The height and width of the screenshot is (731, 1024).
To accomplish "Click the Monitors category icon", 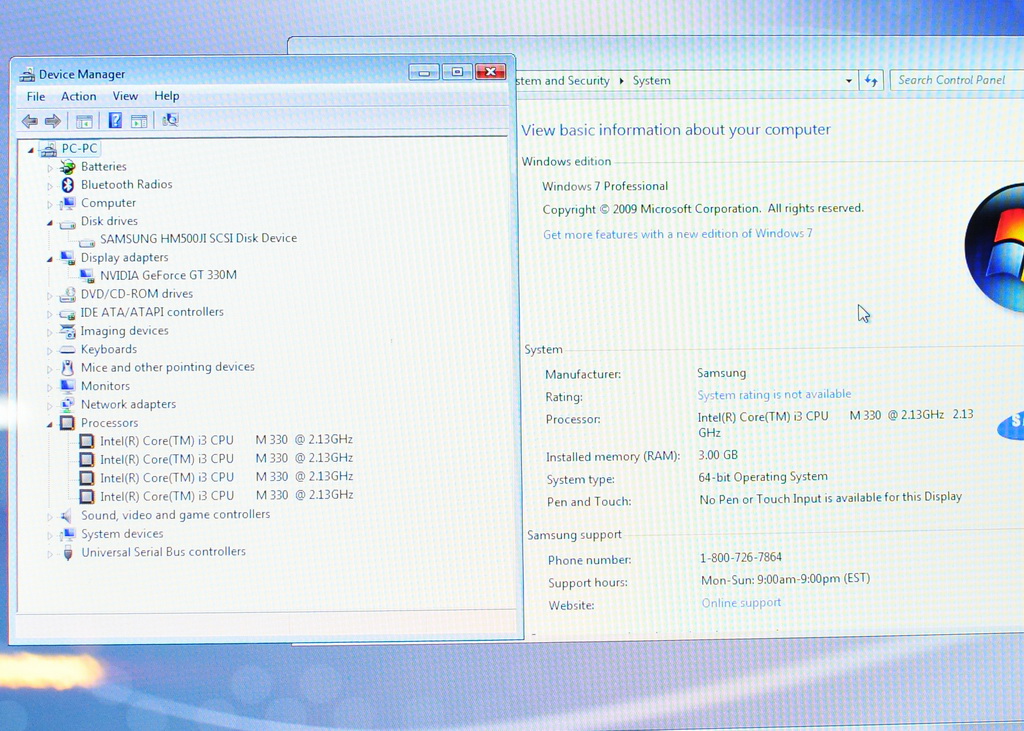I will point(67,386).
